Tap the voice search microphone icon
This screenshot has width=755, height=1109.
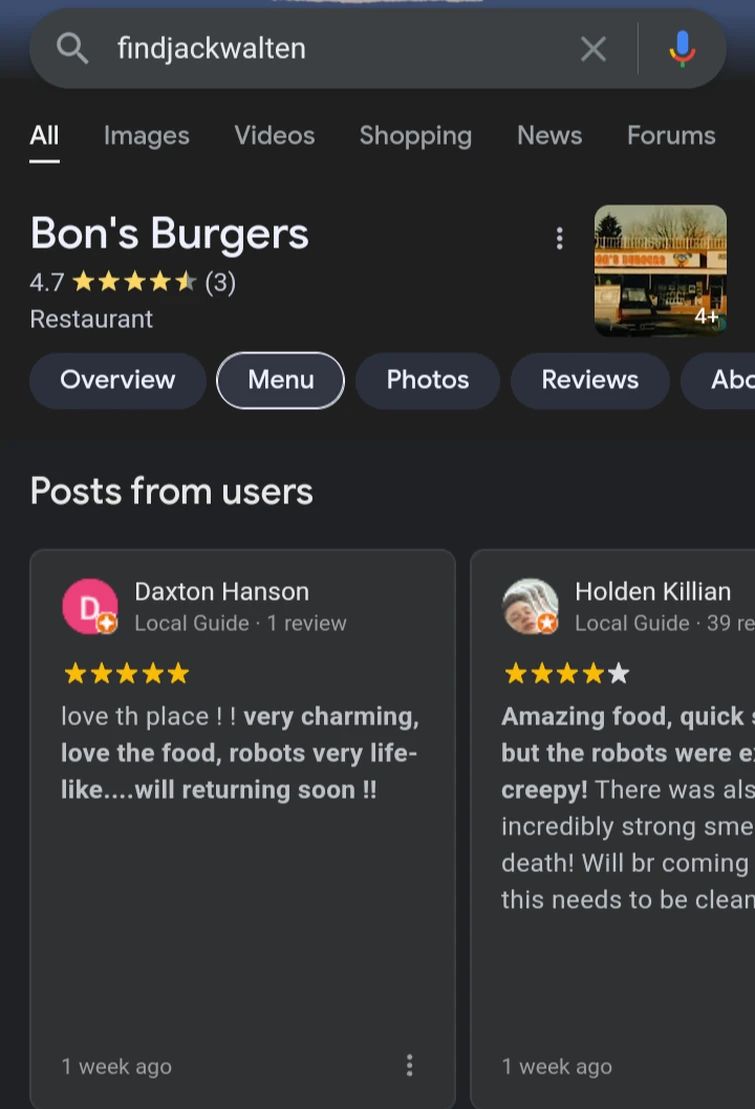coord(682,49)
